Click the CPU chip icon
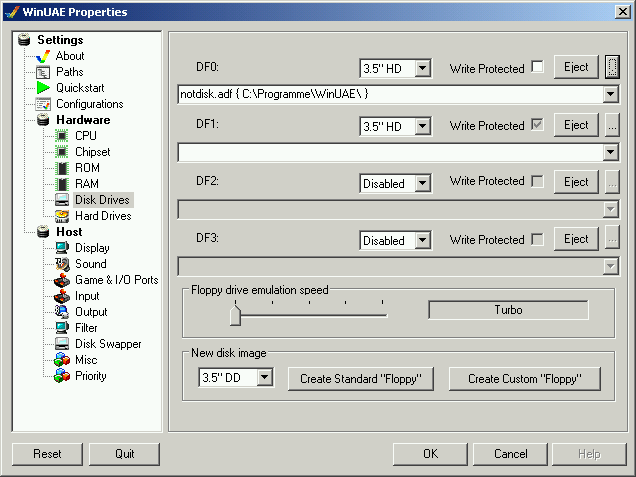The width and height of the screenshot is (636, 477). [x=62, y=136]
